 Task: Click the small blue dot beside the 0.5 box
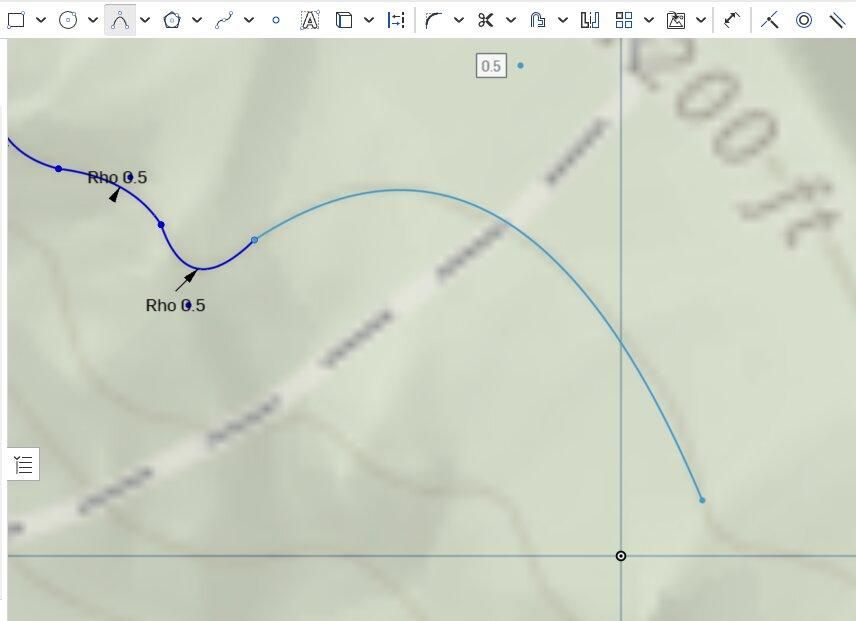tap(520, 65)
